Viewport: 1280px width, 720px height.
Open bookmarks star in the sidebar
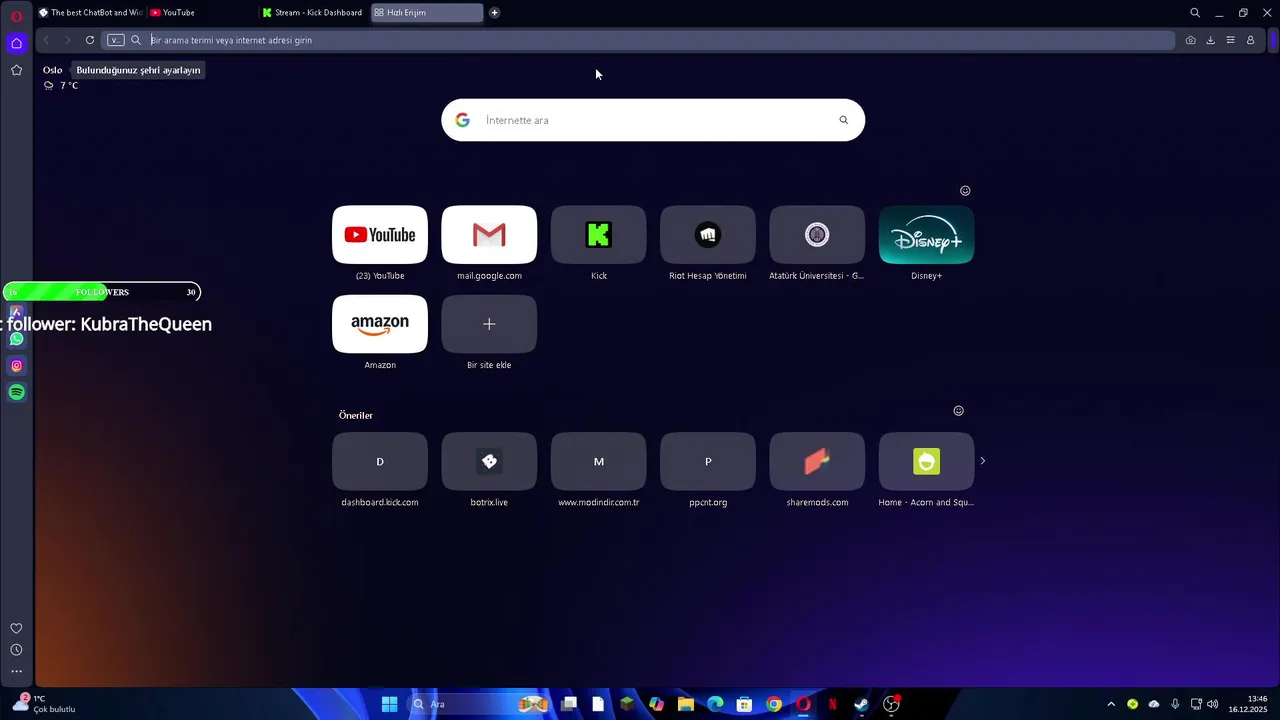tap(16, 70)
